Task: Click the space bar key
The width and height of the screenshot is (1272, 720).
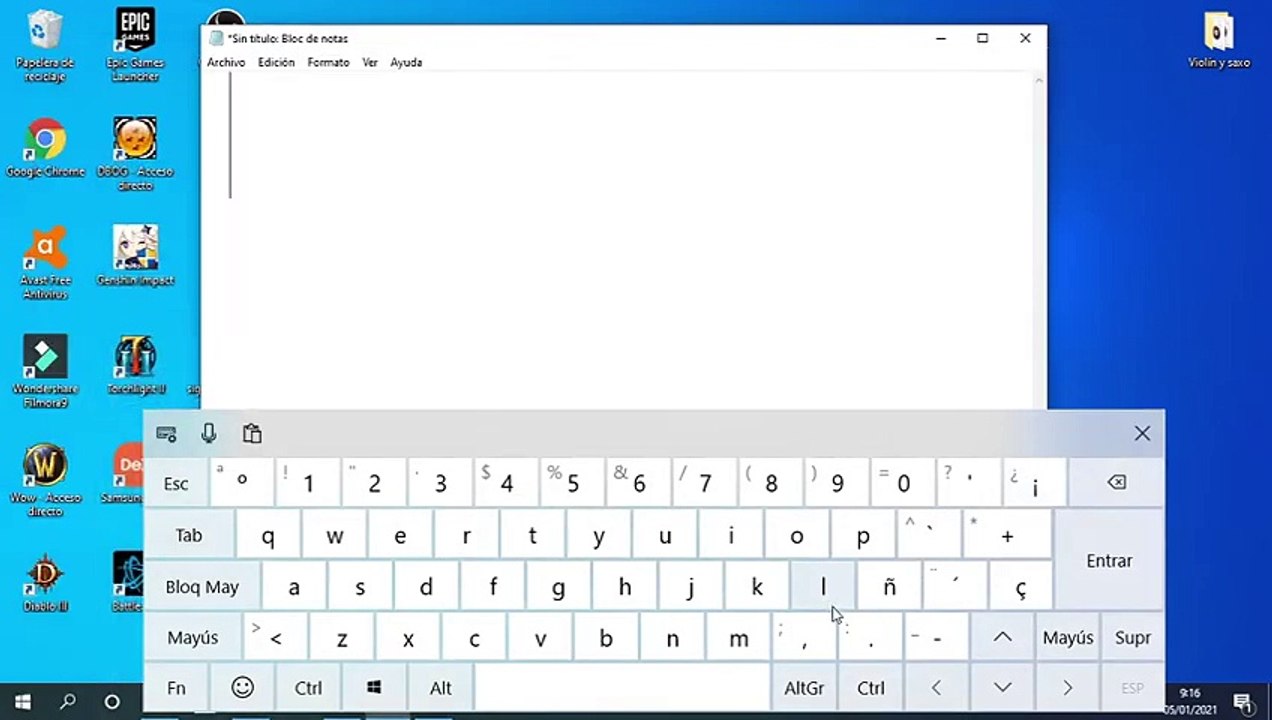Action: point(622,688)
